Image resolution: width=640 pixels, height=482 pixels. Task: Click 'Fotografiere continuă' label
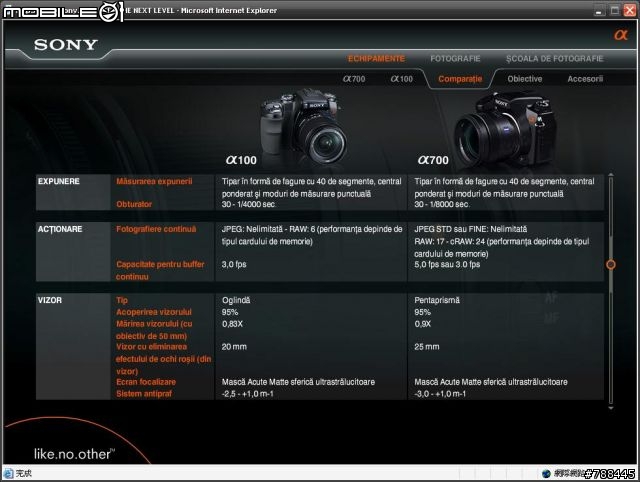(156, 229)
